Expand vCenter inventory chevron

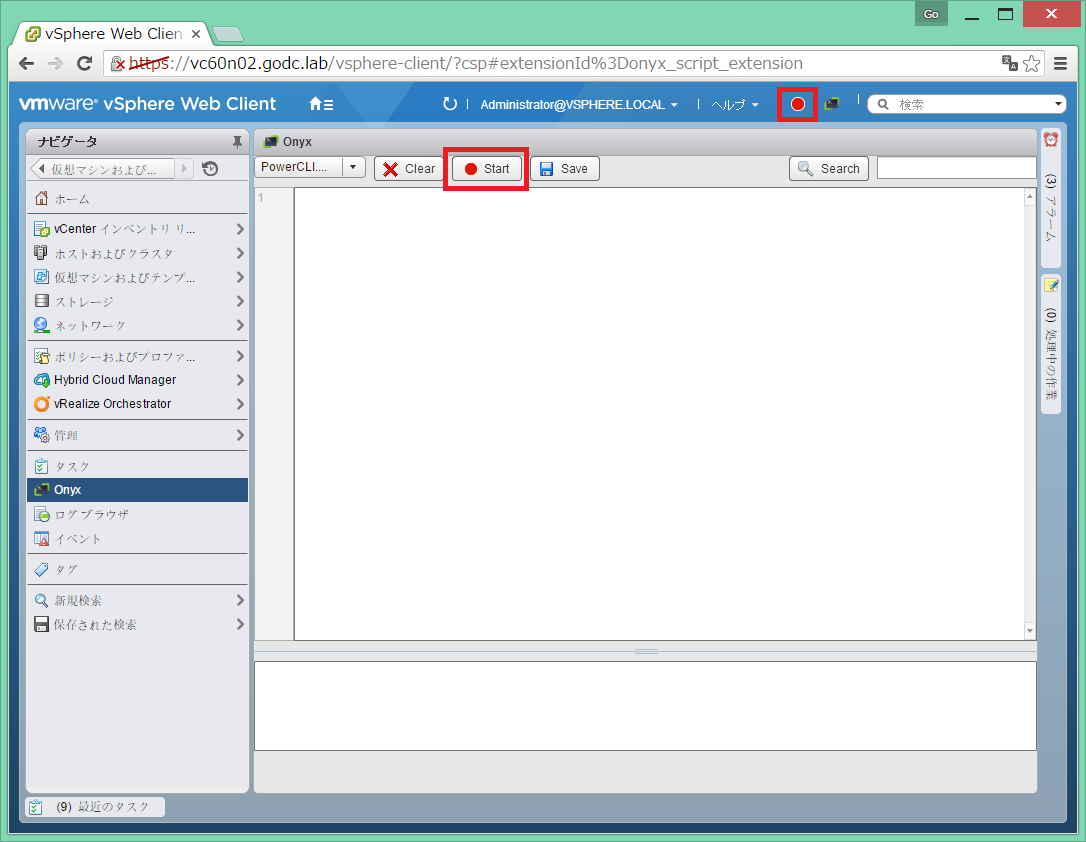click(x=240, y=229)
